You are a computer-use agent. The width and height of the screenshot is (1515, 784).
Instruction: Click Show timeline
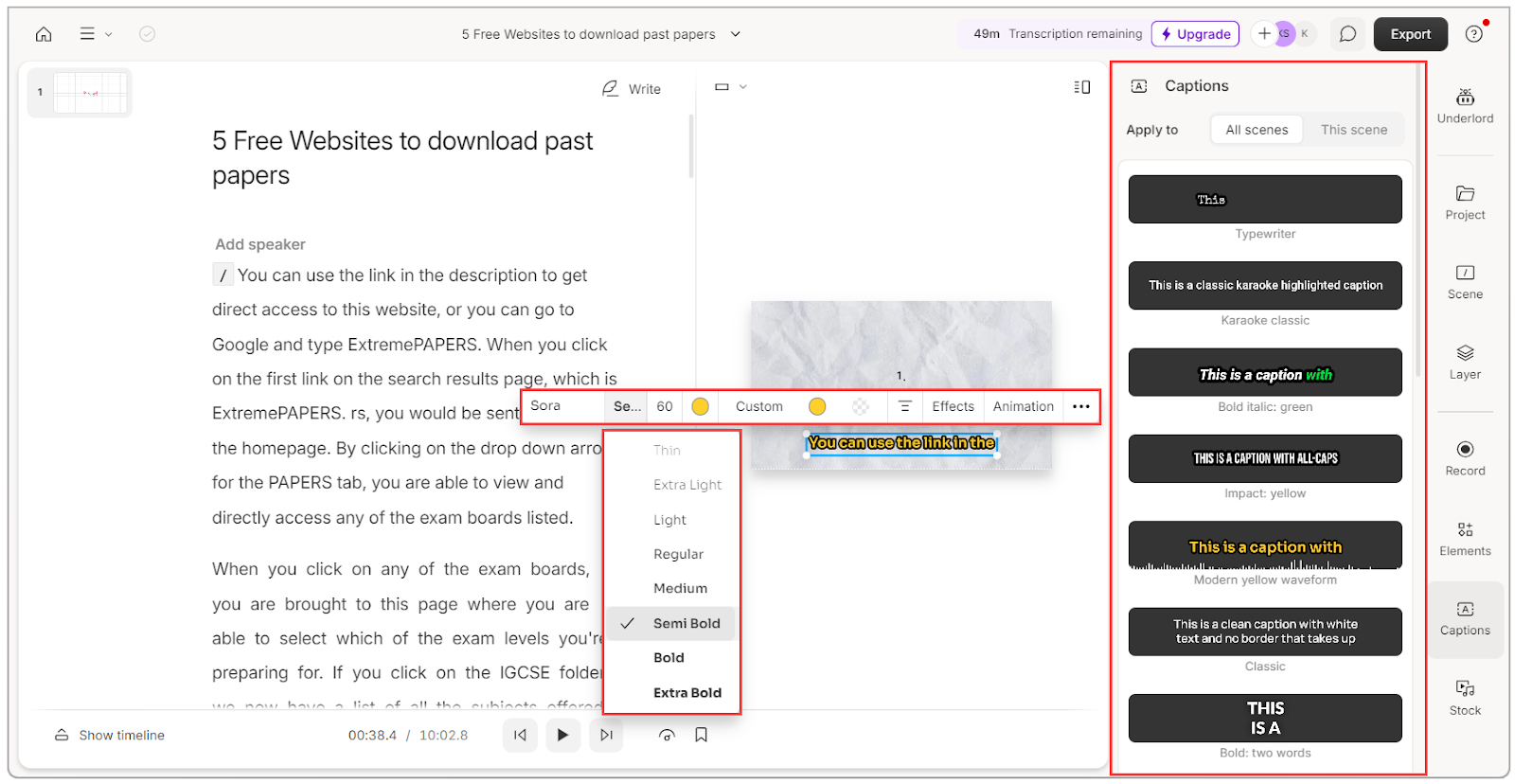110,736
